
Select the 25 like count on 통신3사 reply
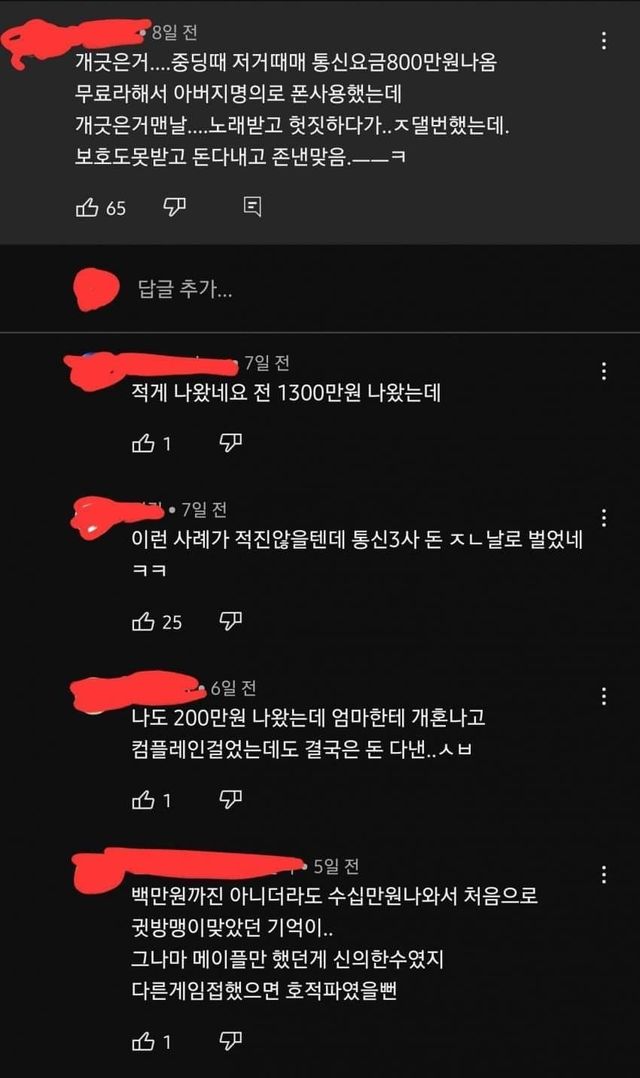(172, 623)
